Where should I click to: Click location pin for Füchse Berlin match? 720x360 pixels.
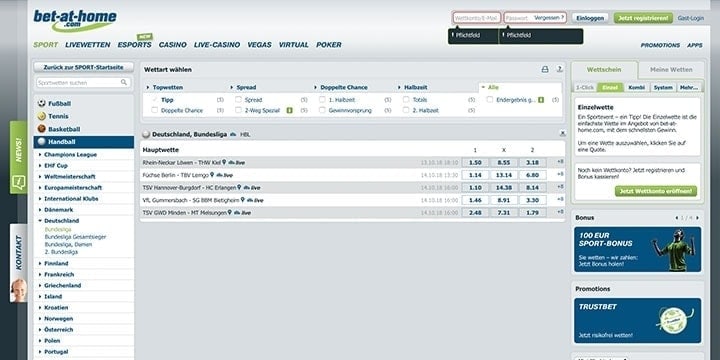click(212, 175)
